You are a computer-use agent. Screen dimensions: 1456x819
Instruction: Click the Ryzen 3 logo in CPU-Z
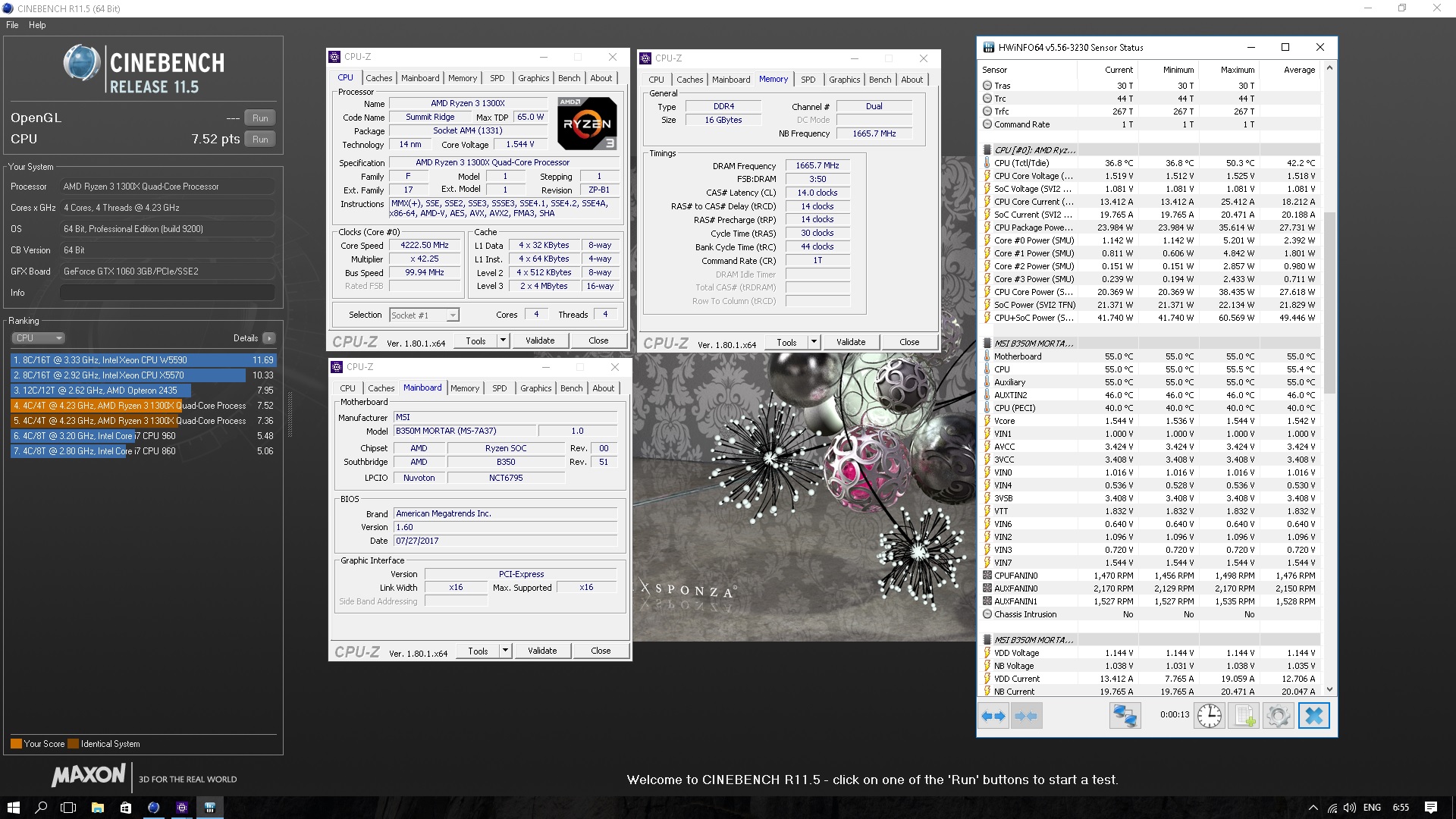pyautogui.click(x=587, y=123)
